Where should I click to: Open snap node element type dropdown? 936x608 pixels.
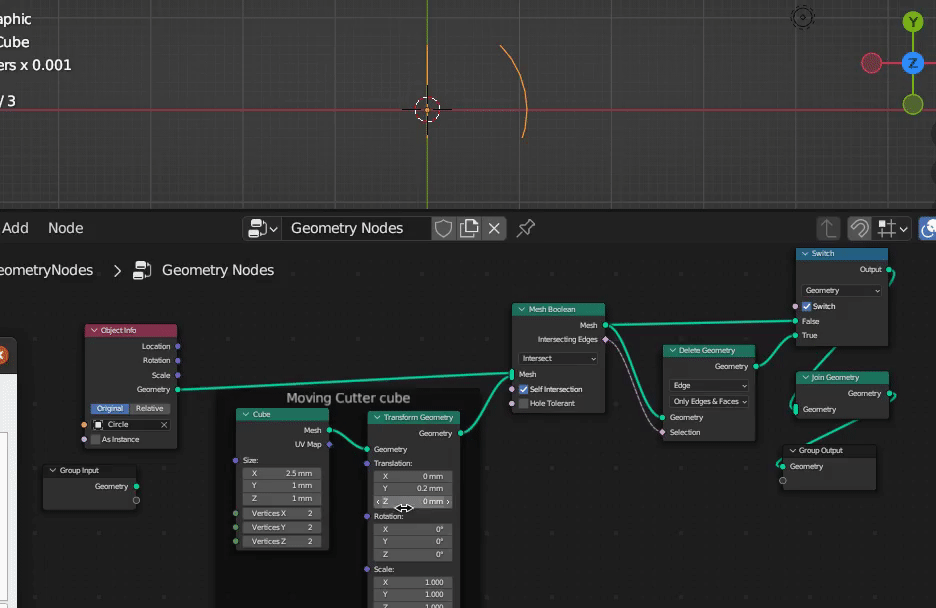click(893, 229)
